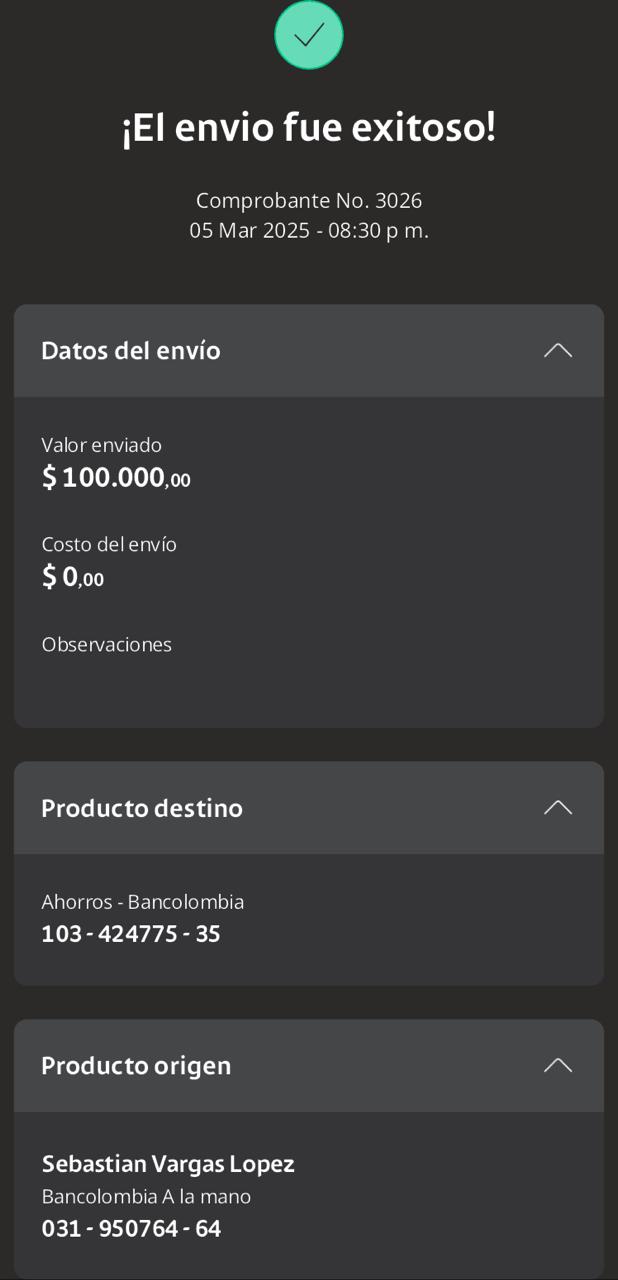Image resolution: width=618 pixels, height=1280 pixels.
Task: Click the Valor enviado label
Action: coord(102,445)
